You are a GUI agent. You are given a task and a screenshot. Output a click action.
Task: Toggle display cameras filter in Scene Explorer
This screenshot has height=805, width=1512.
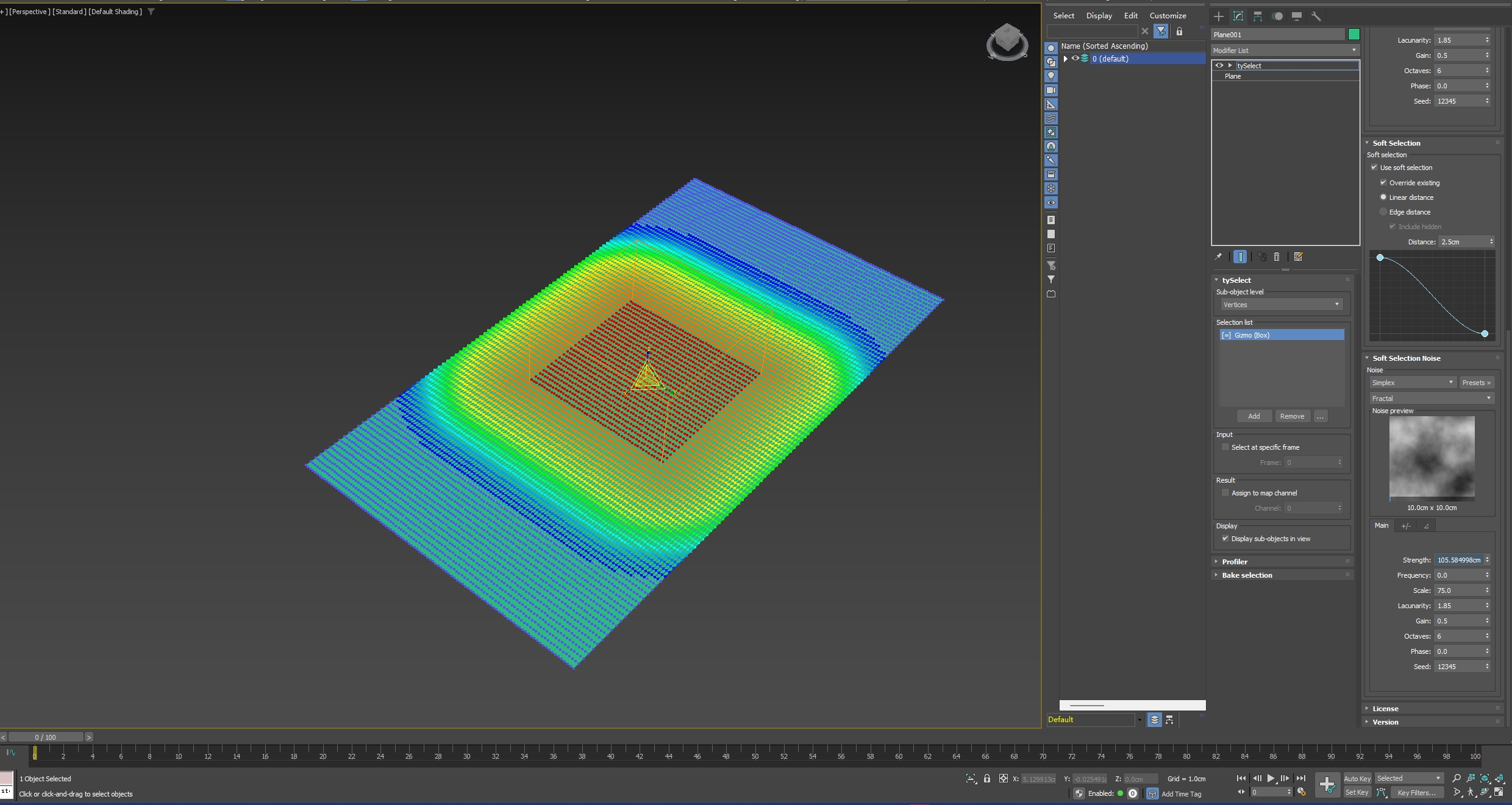[x=1051, y=90]
